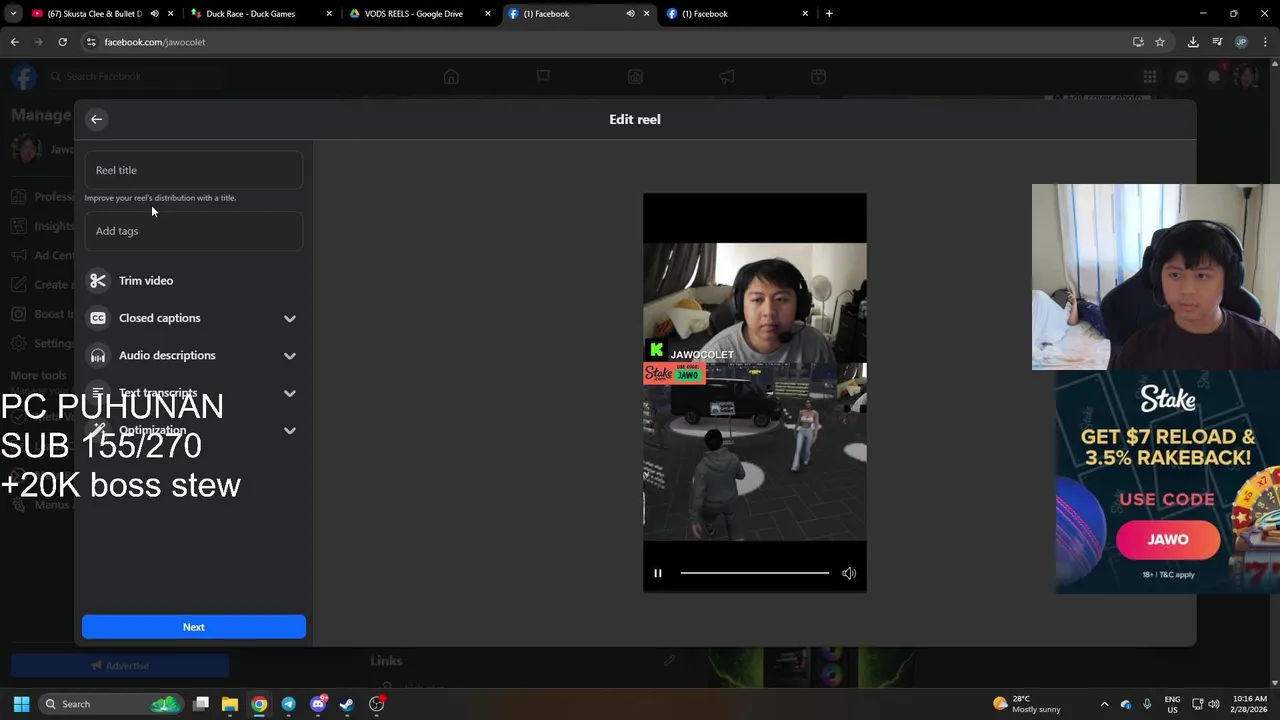This screenshot has height=720, width=1280.
Task: Open File Explorer from taskbar
Action: pos(230,704)
